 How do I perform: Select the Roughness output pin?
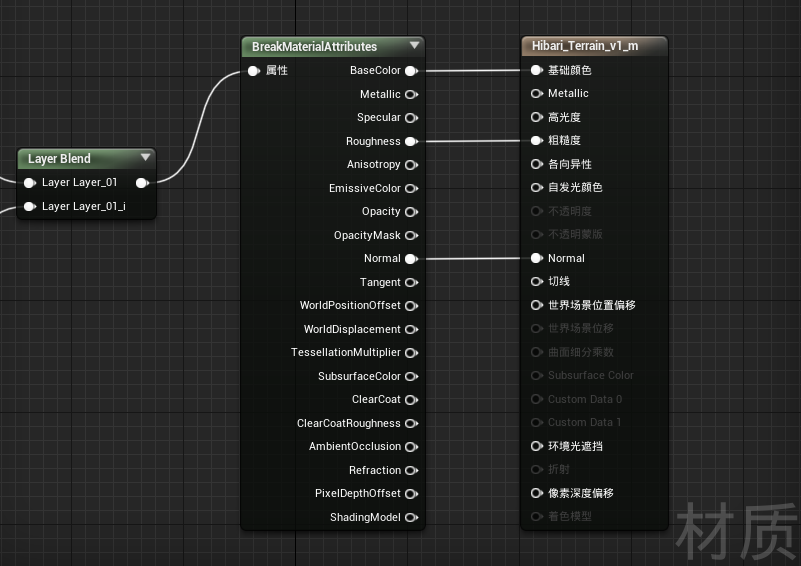tap(412, 142)
